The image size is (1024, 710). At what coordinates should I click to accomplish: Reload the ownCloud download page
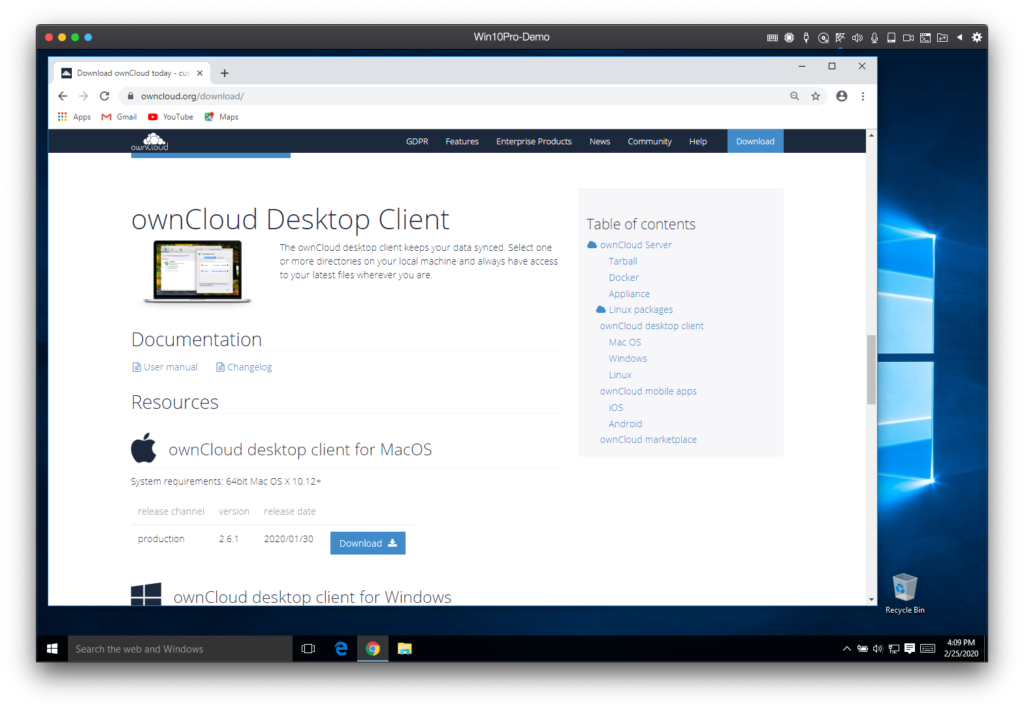click(x=104, y=96)
